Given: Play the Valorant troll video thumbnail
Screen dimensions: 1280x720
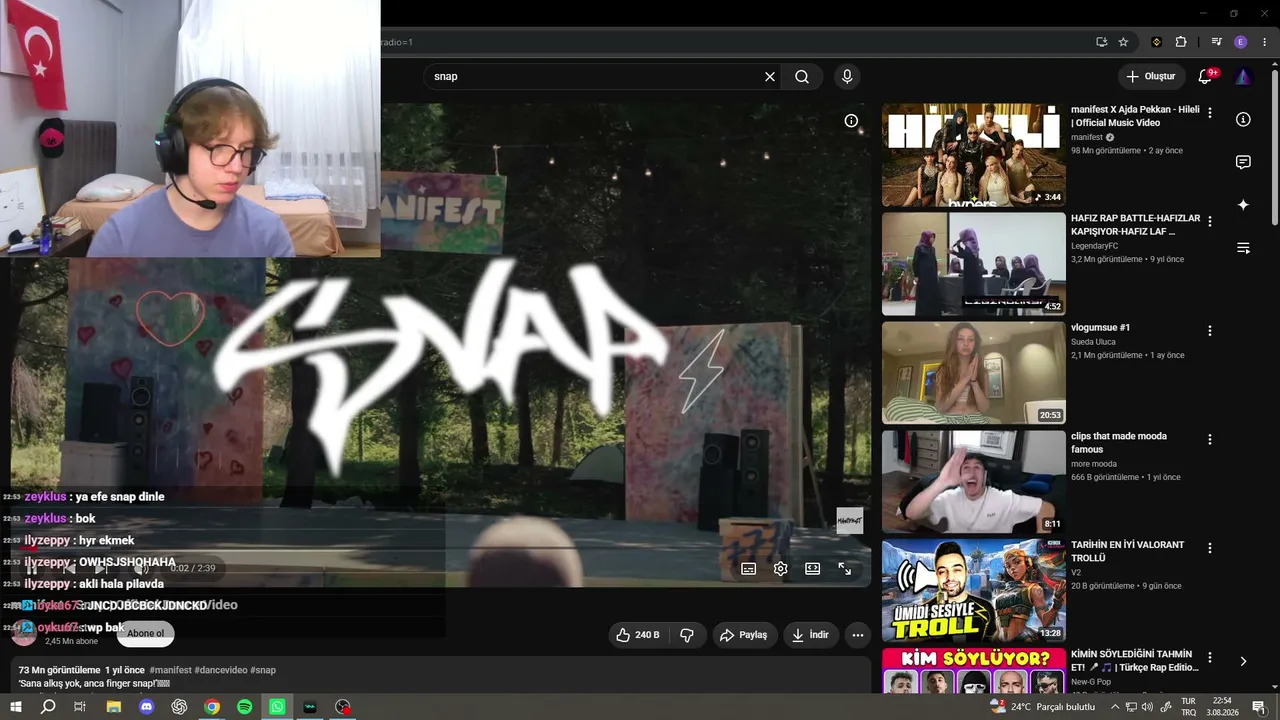Looking at the screenshot, I should 974,591.
